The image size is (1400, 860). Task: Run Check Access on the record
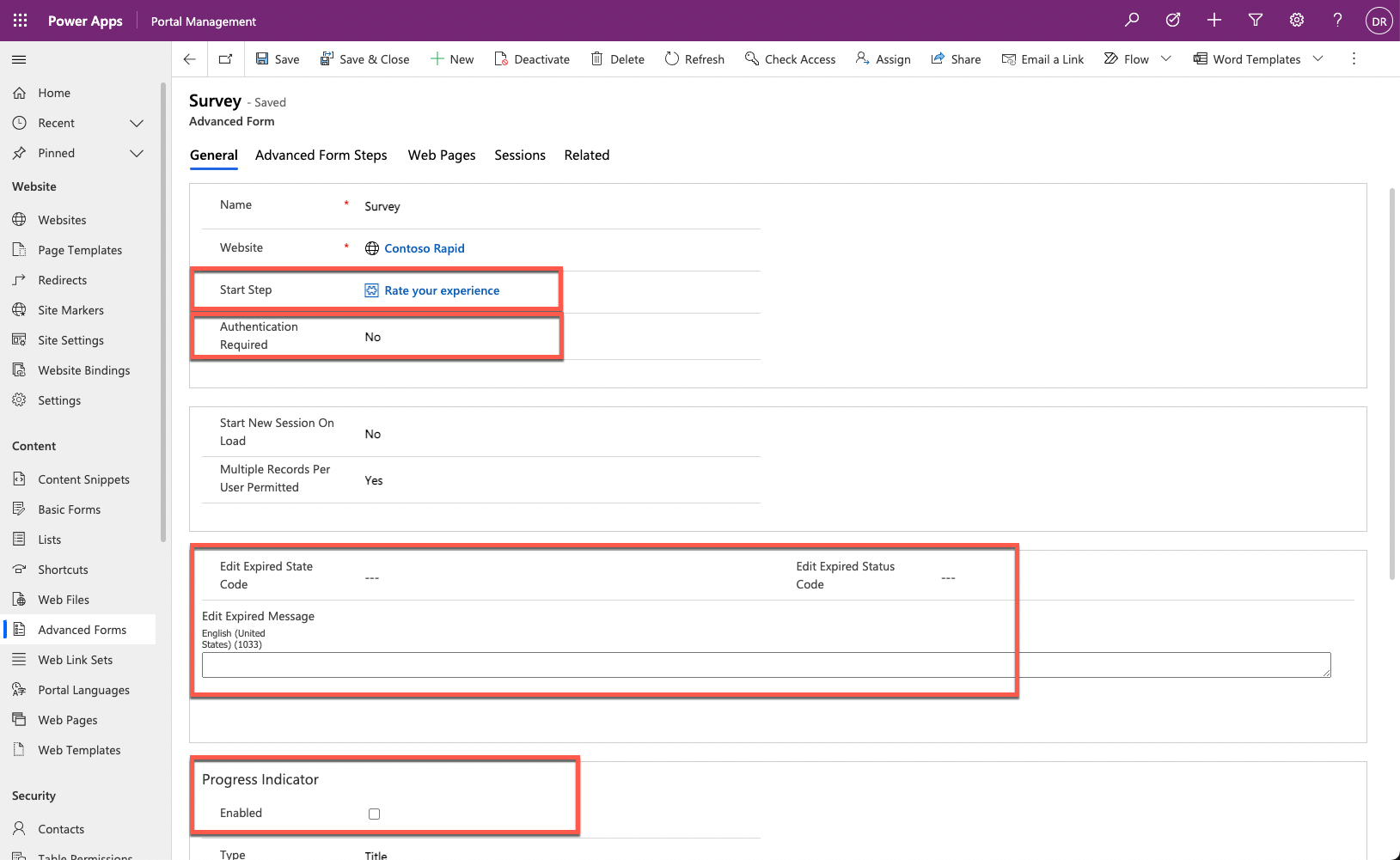pyautogui.click(x=790, y=58)
